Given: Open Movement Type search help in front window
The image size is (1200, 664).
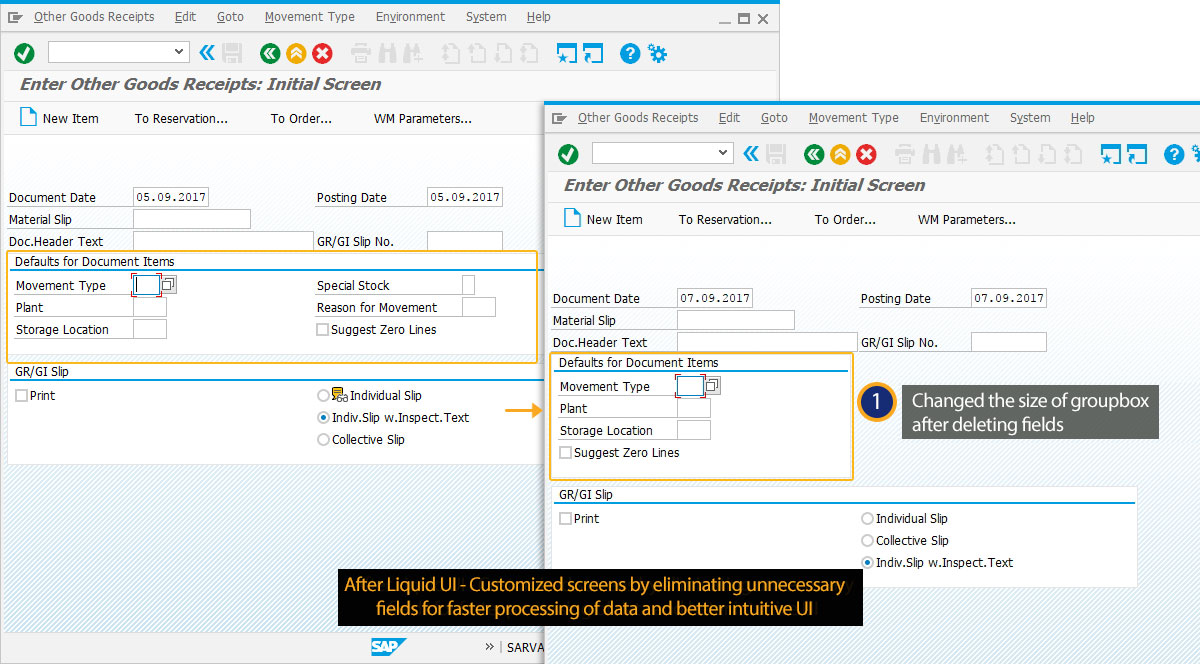Looking at the screenshot, I should pos(712,386).
